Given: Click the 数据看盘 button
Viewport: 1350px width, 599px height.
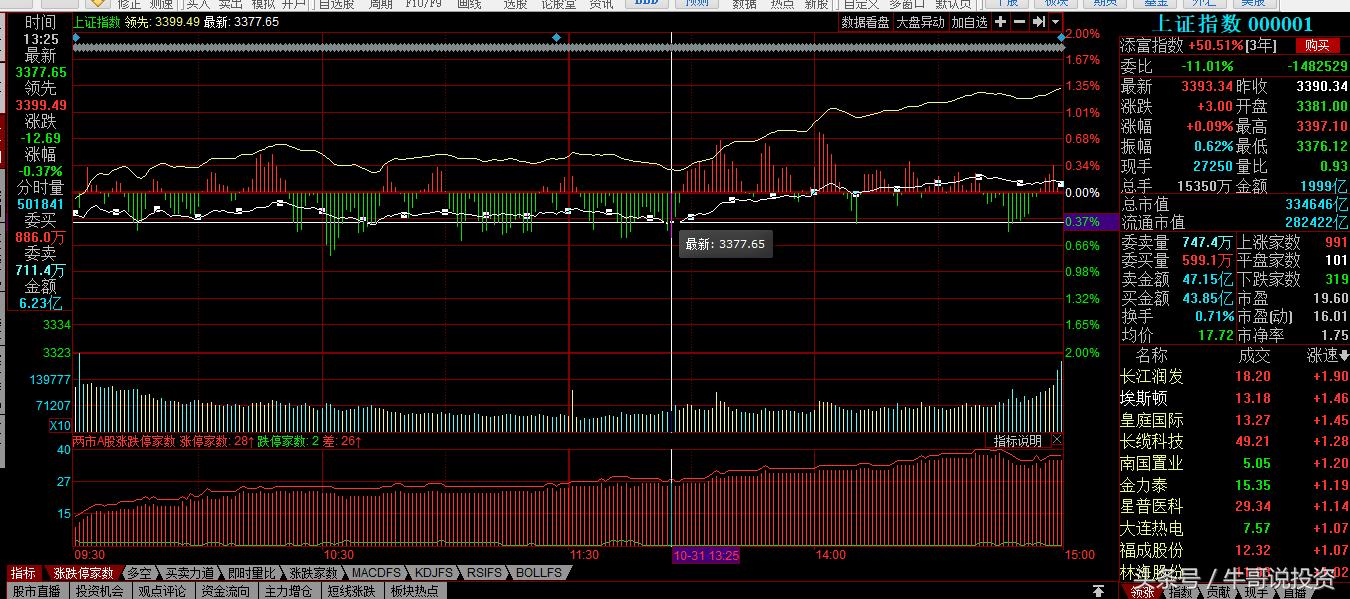Looking at the screenshot, I should tap(865, 22).
